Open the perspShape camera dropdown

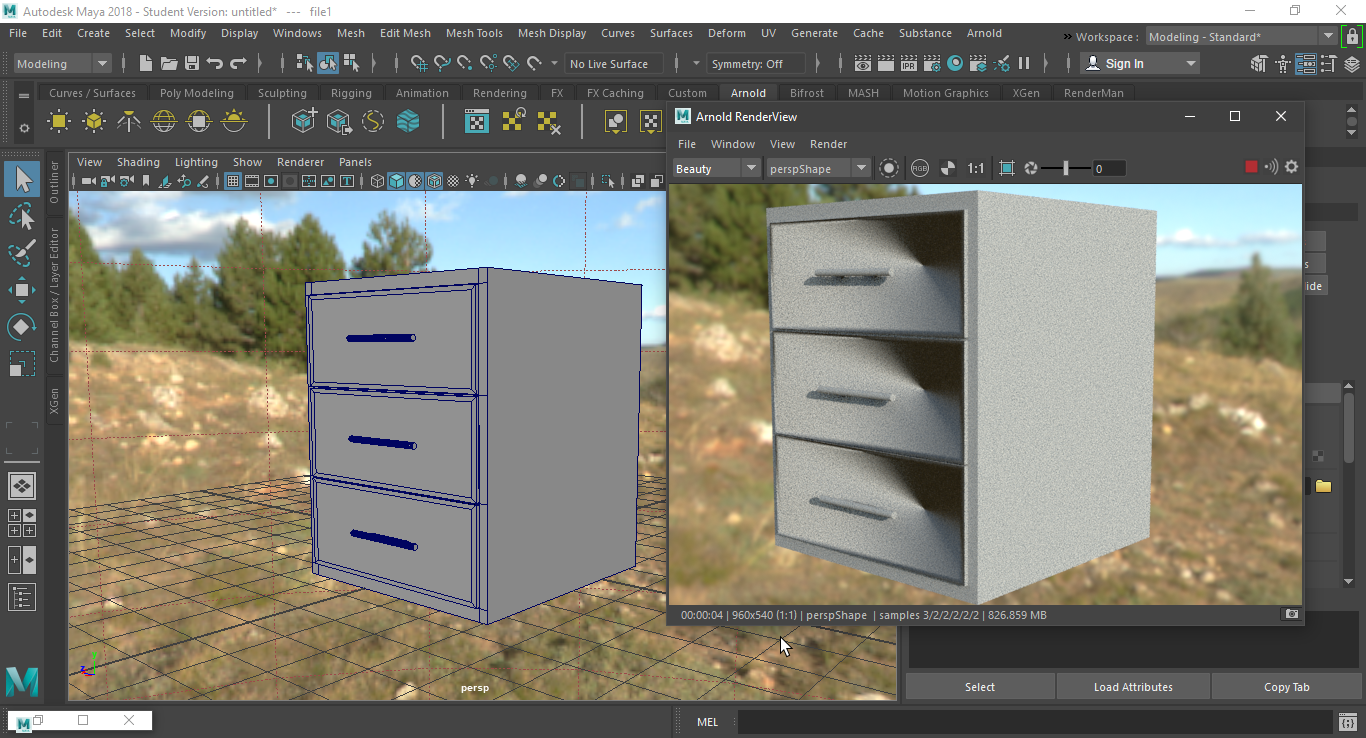818,168
